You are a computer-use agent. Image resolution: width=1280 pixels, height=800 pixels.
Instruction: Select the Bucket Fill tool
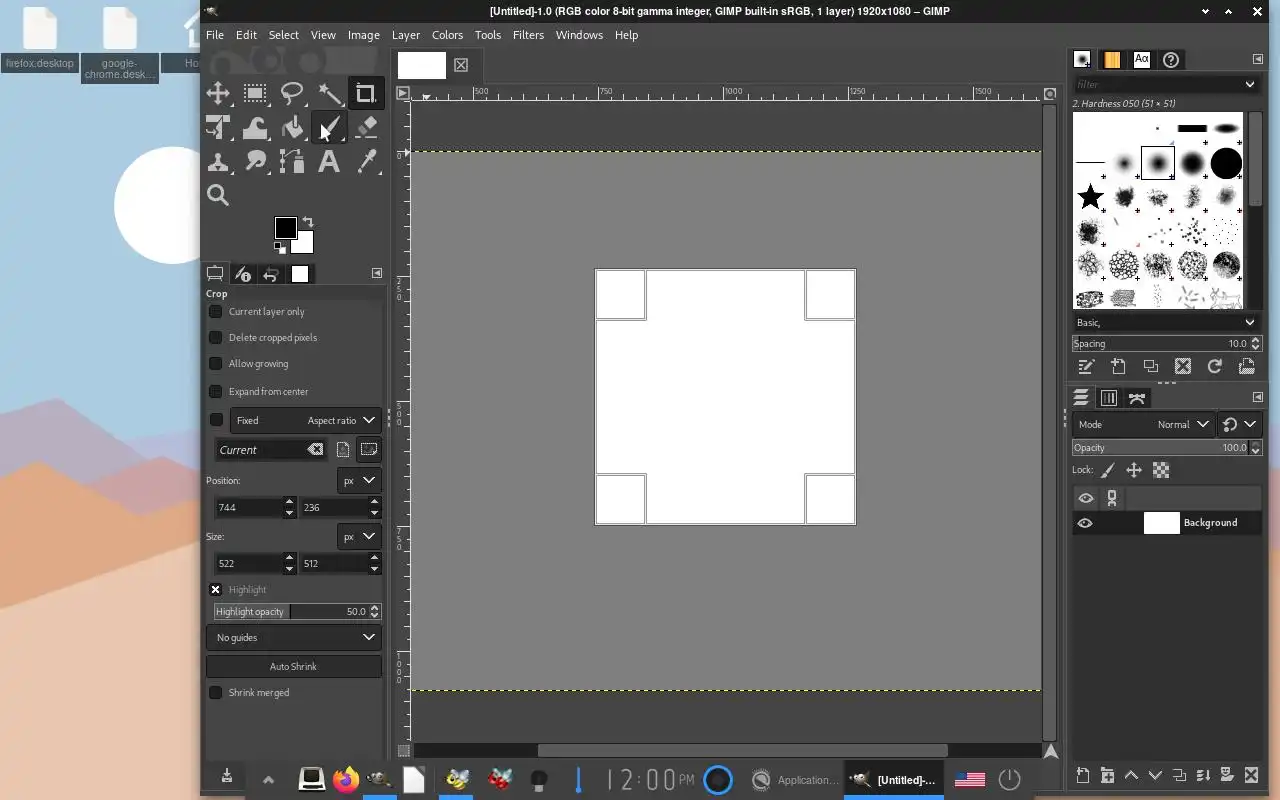(292, 128)
